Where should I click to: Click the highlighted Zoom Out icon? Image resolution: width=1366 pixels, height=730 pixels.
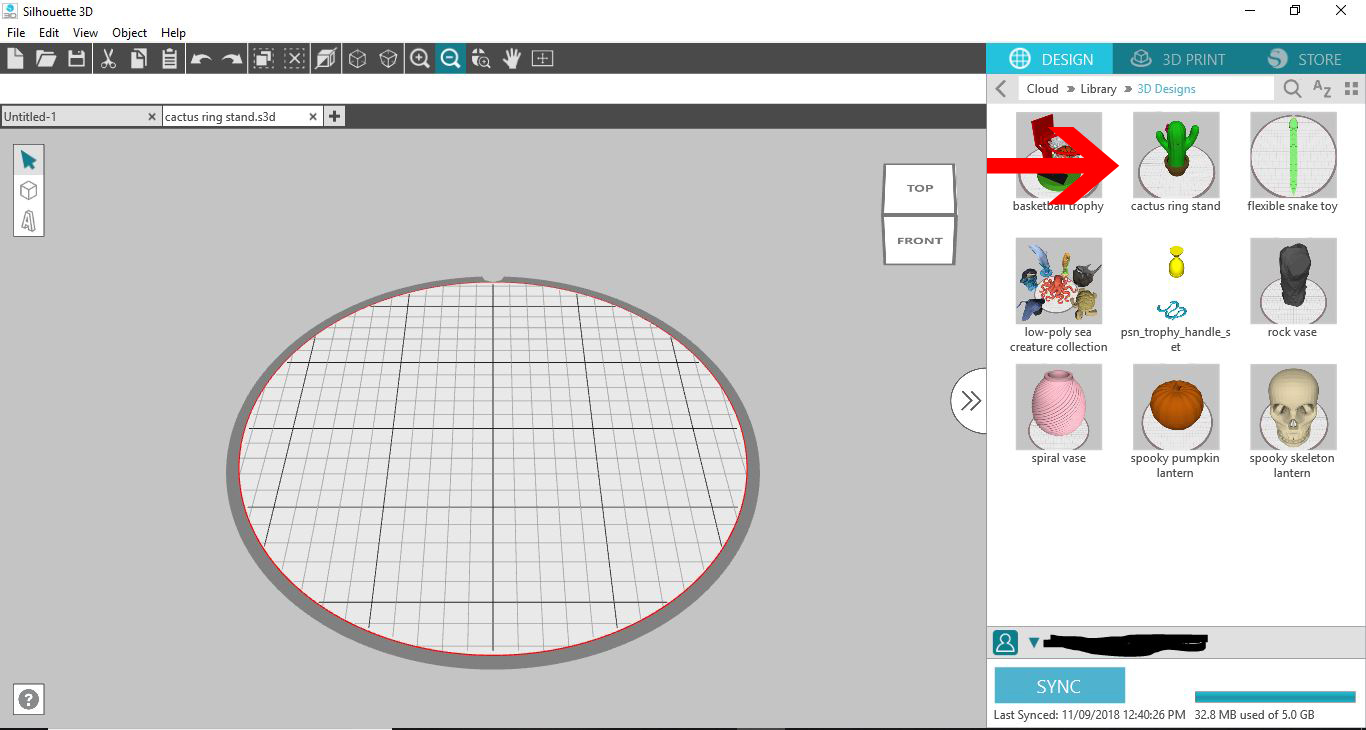451,59
